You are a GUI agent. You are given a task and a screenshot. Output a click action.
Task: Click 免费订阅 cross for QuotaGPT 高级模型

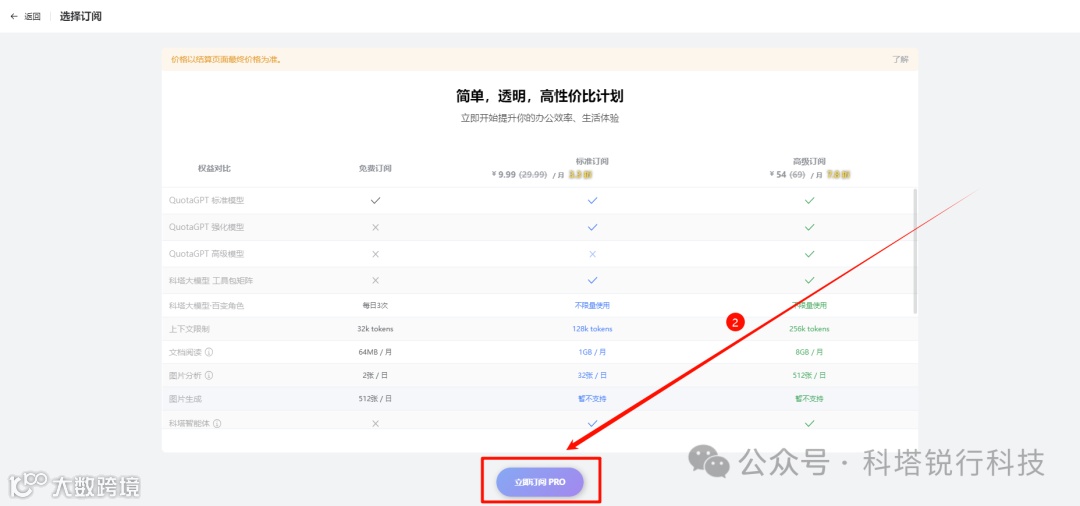click(x=375, y=254)
